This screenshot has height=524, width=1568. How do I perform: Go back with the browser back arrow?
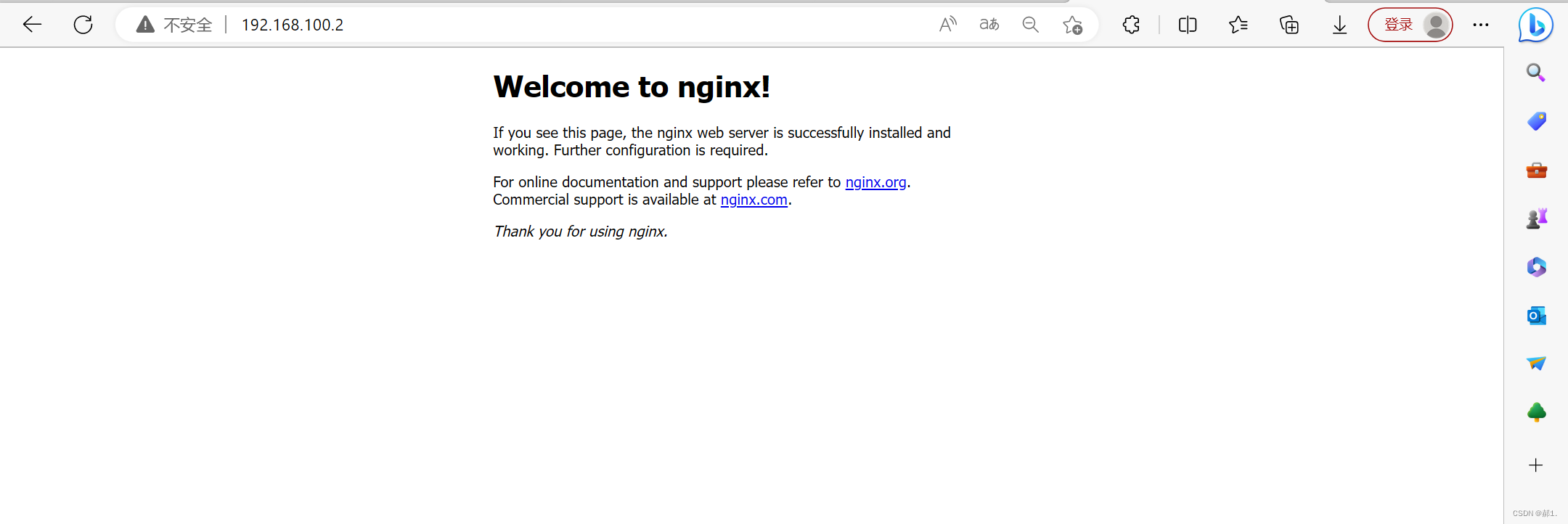coord(32,25)
